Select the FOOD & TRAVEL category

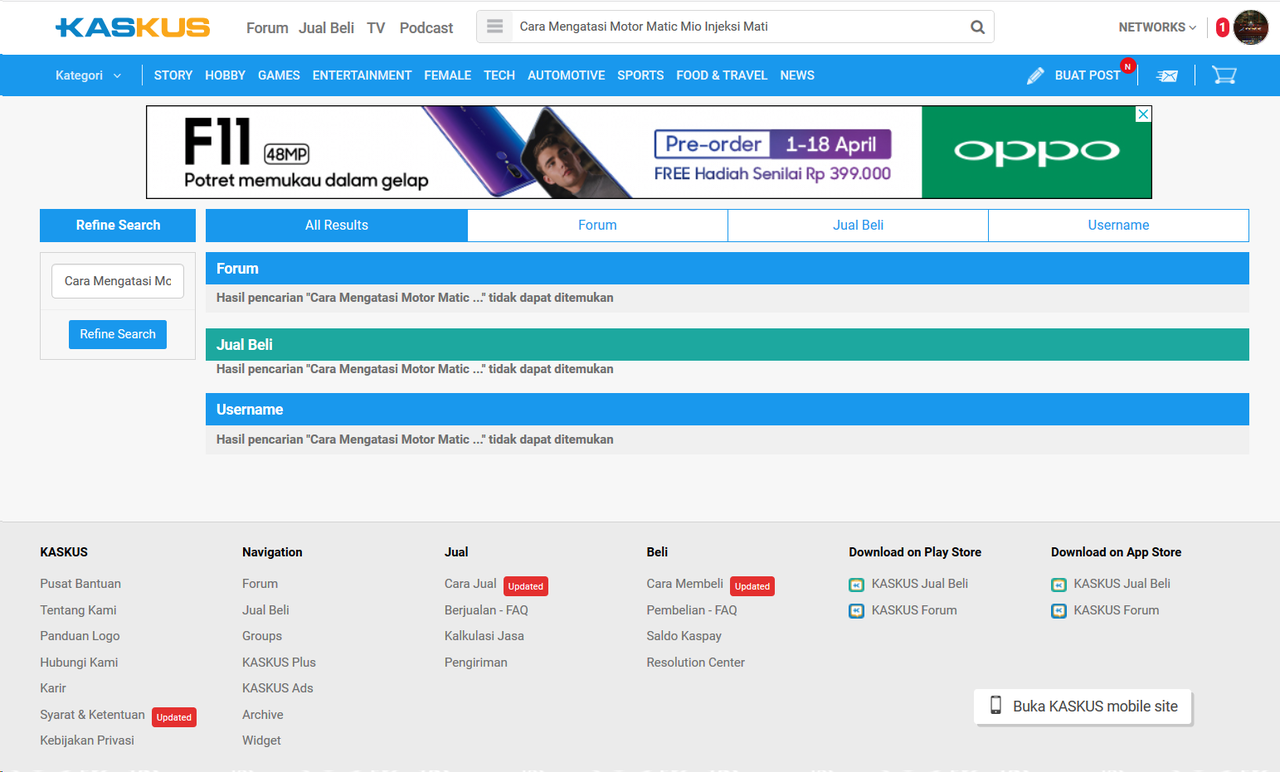pyautogui.click(x=722, y=75)
